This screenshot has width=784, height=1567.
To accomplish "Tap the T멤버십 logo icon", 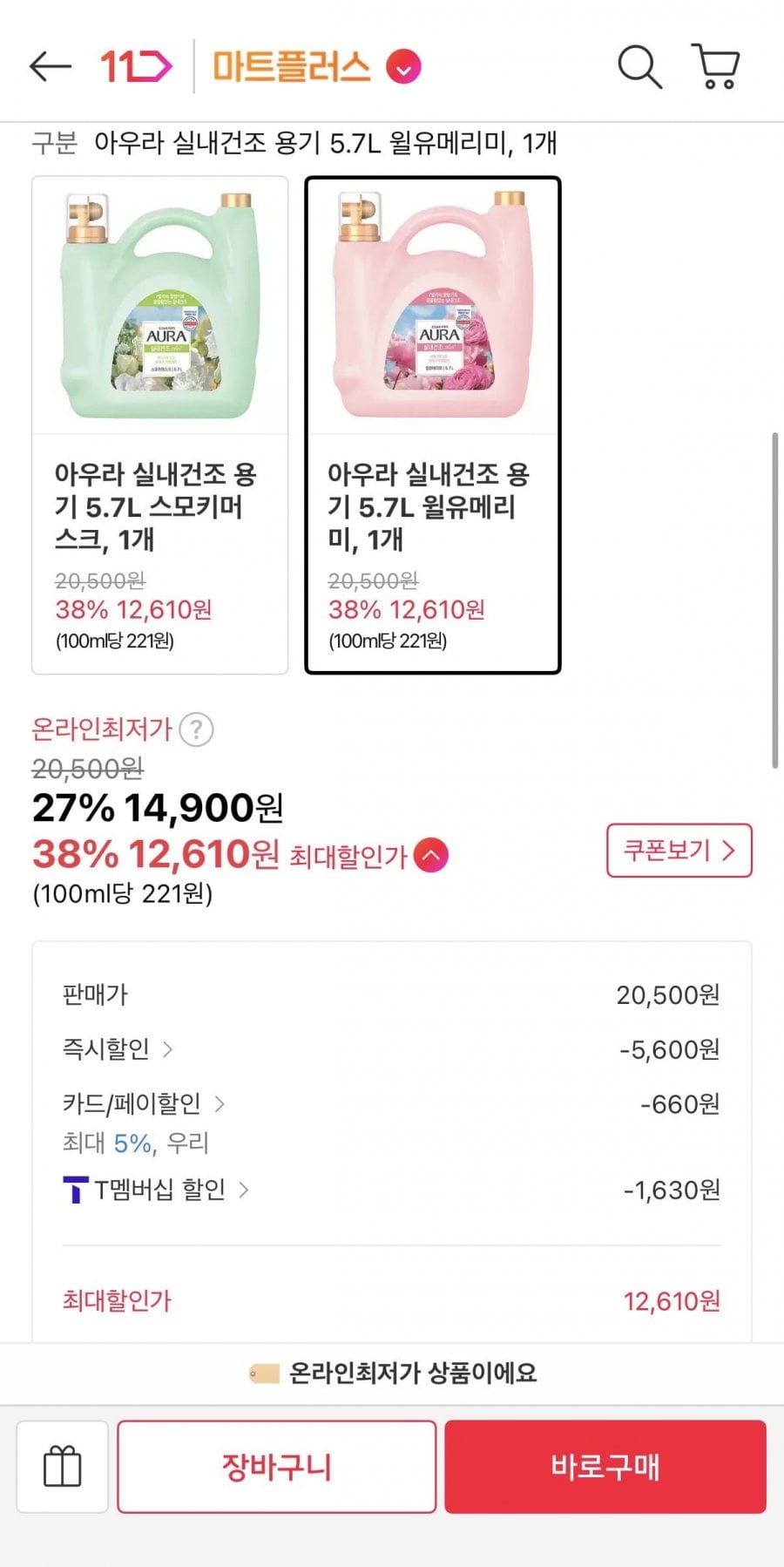I will [76, 1190].
